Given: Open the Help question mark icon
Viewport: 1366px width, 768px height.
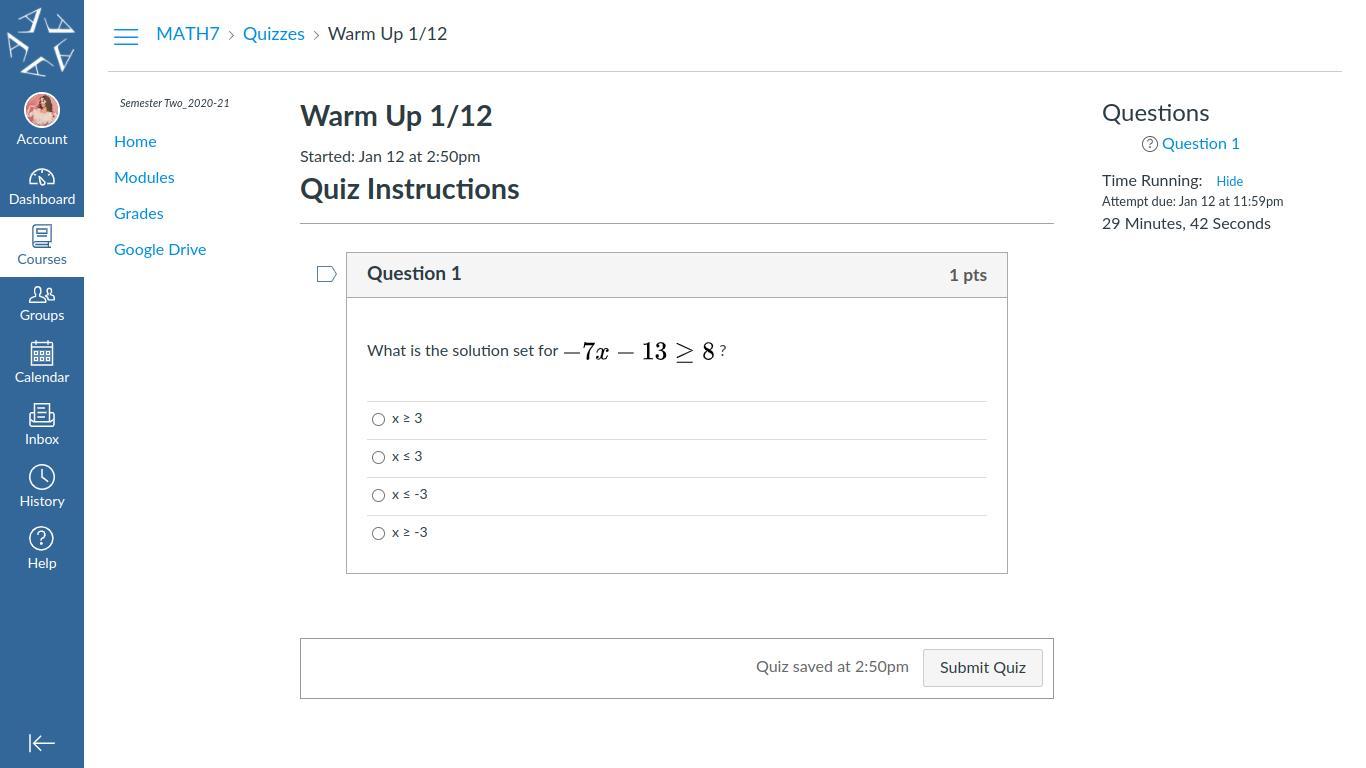Looking at the screenshot, I should pos(42,539).
